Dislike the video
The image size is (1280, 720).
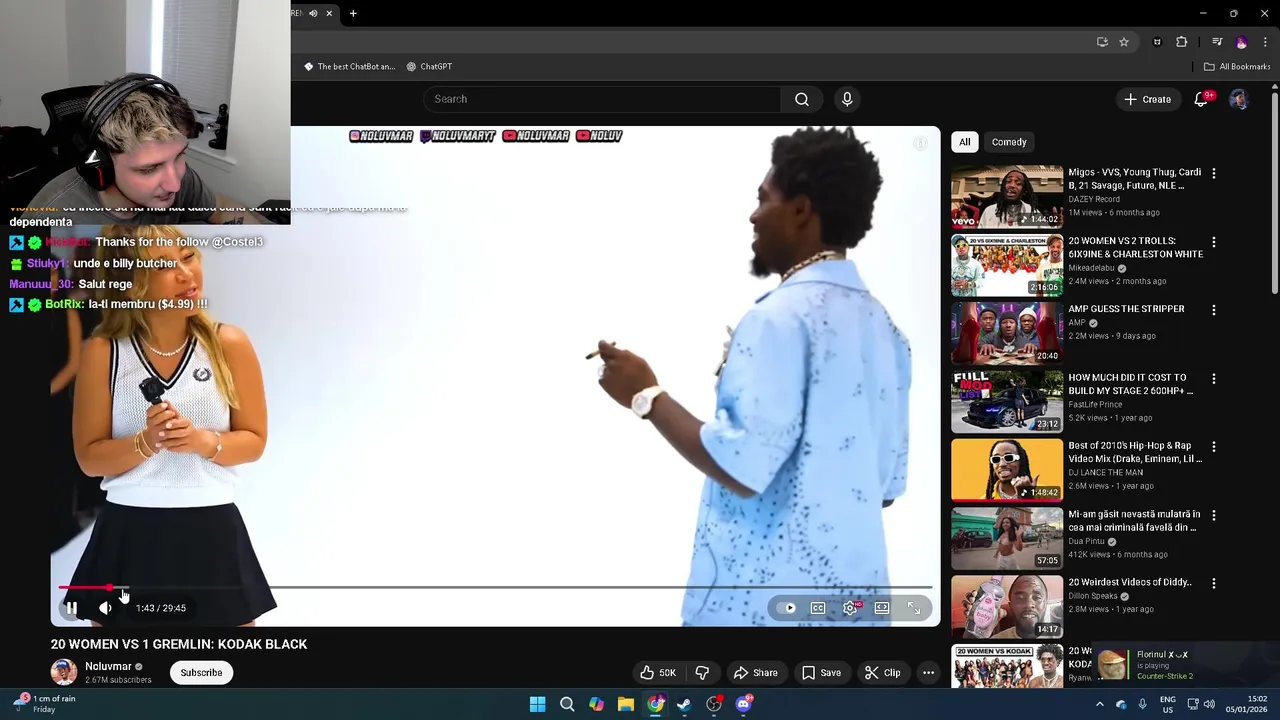[x=702, y=673]
